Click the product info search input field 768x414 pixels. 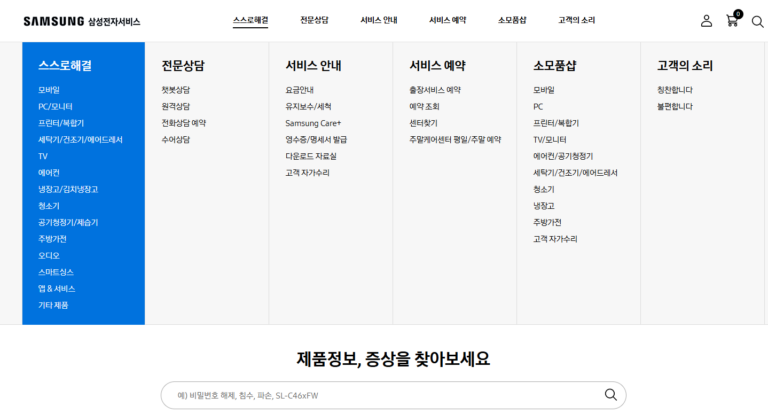[393, 395]
